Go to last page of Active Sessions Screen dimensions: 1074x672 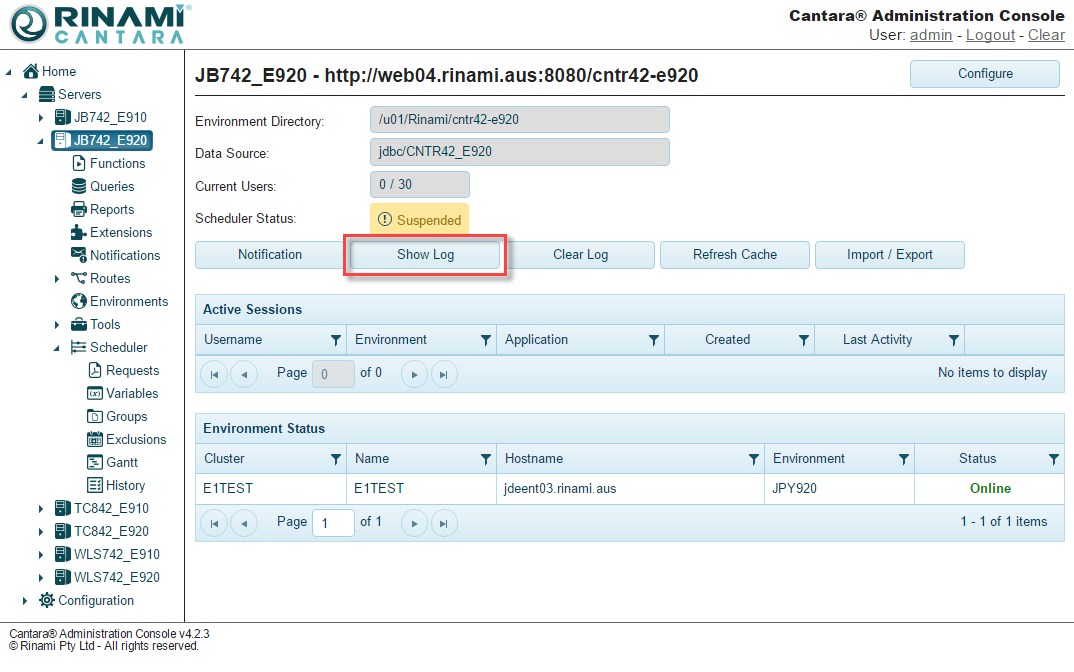443,373
